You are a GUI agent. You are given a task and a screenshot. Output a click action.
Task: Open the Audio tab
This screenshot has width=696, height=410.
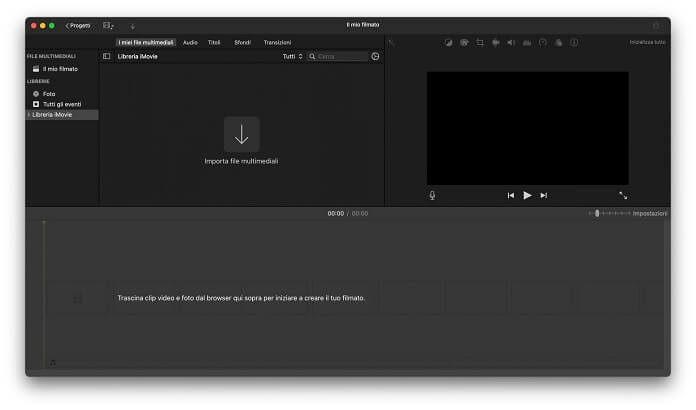point(190,43)
